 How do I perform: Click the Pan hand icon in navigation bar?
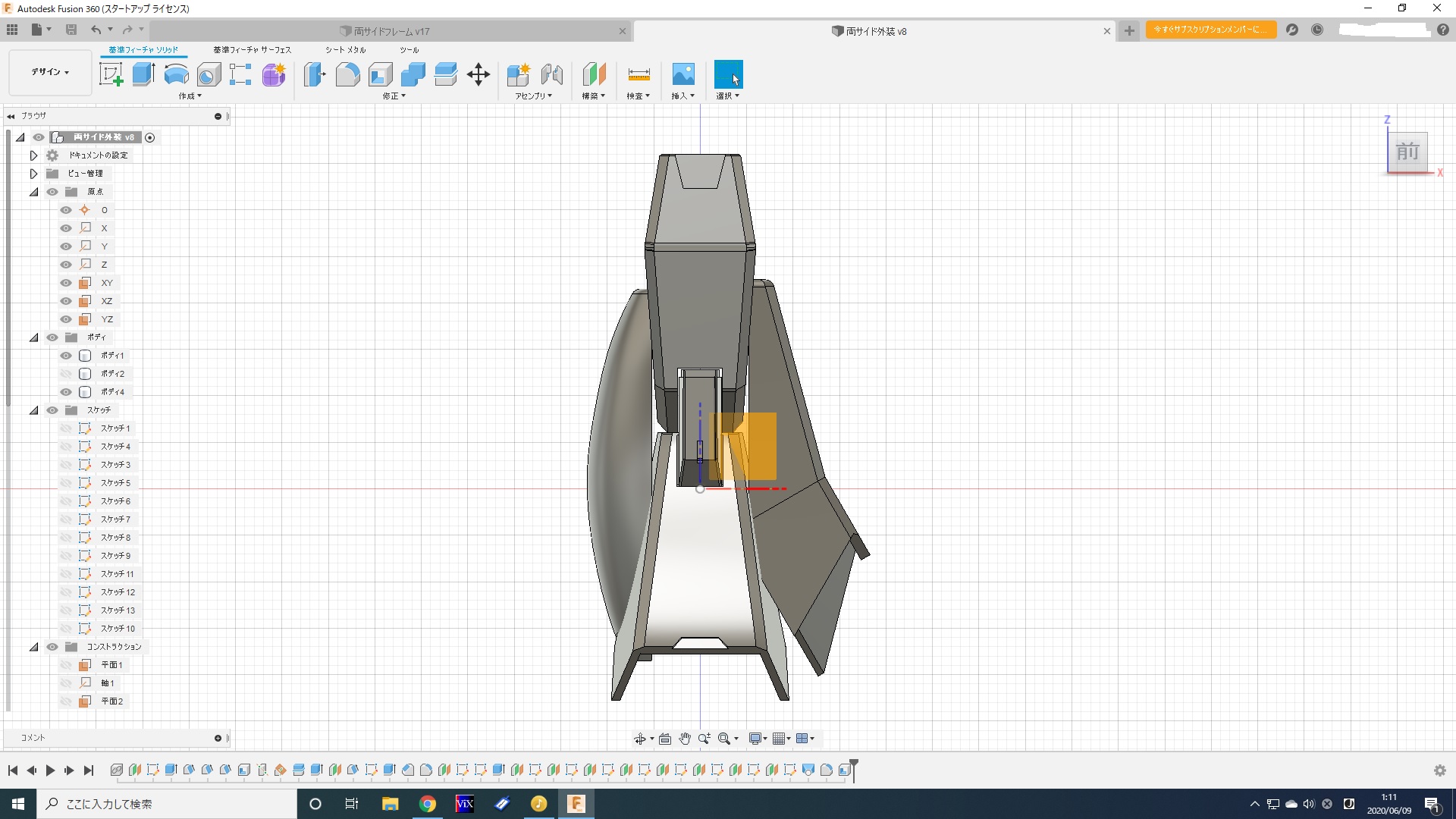pos(685,739)
